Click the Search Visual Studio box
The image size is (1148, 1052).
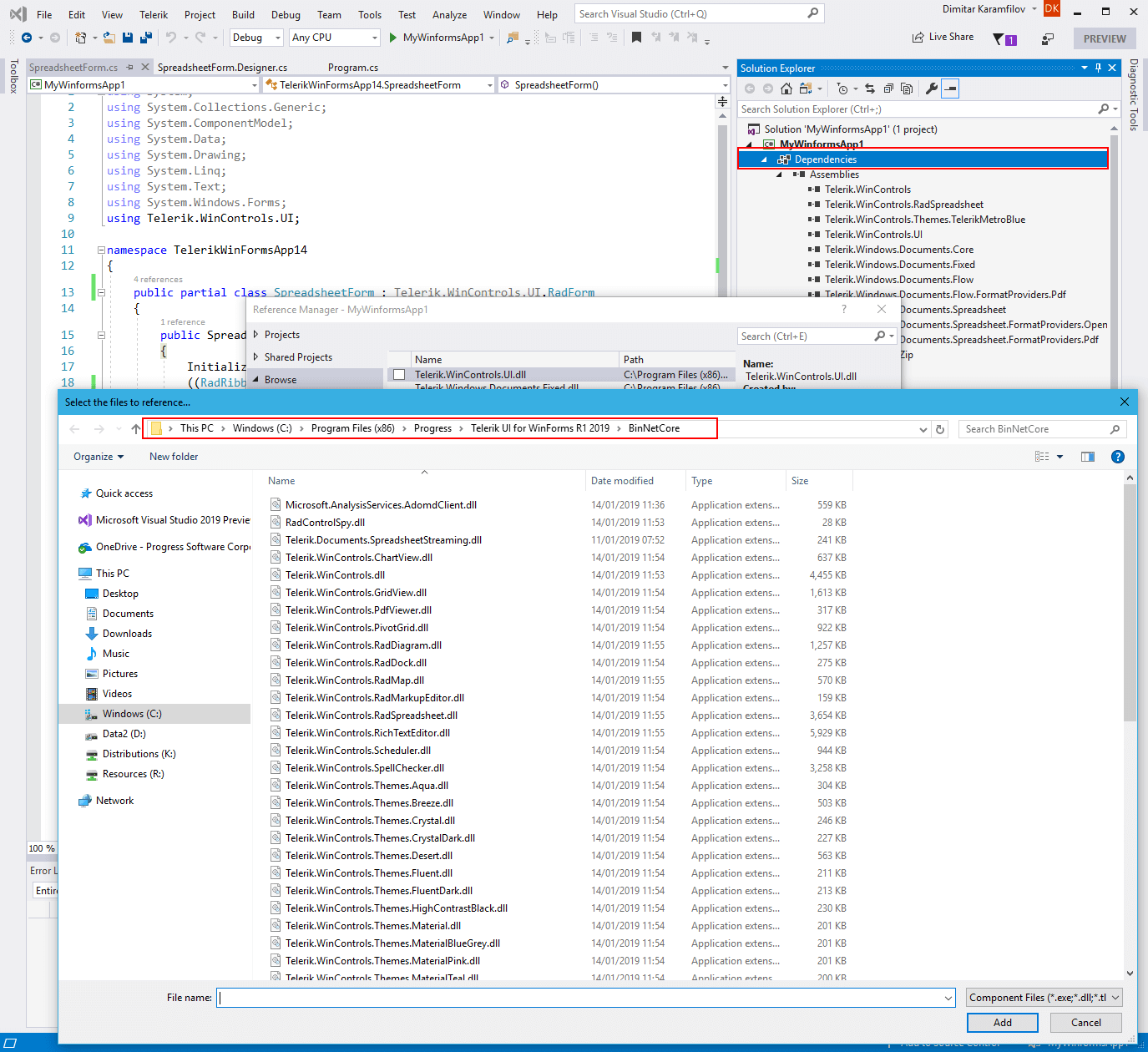coord(700,14)
